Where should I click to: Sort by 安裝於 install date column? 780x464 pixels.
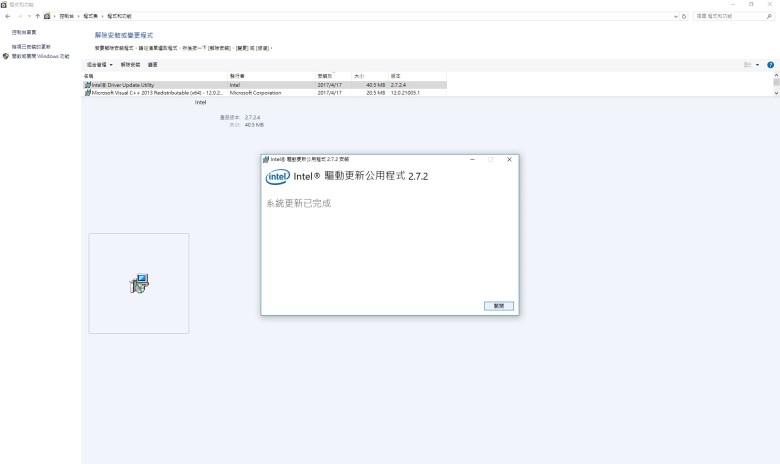pos(334,76)
